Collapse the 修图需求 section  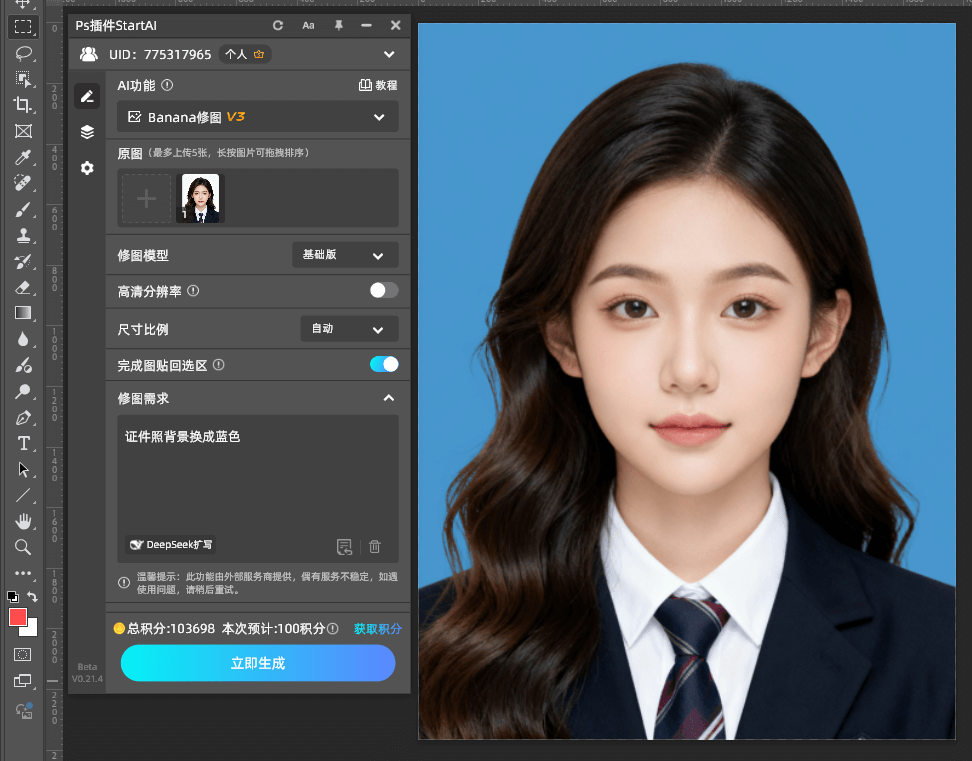(388, 397)
